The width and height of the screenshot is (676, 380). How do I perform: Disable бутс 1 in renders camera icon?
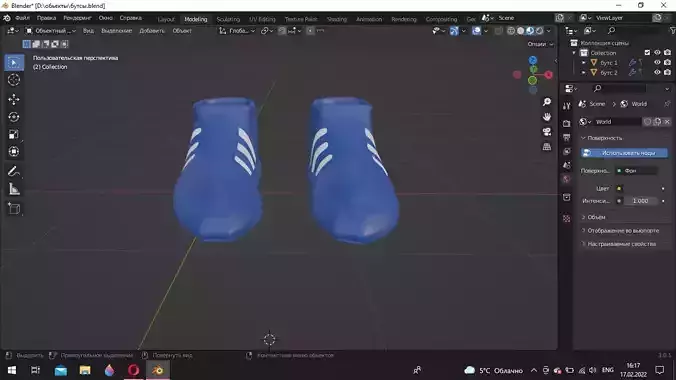[667, 63]
